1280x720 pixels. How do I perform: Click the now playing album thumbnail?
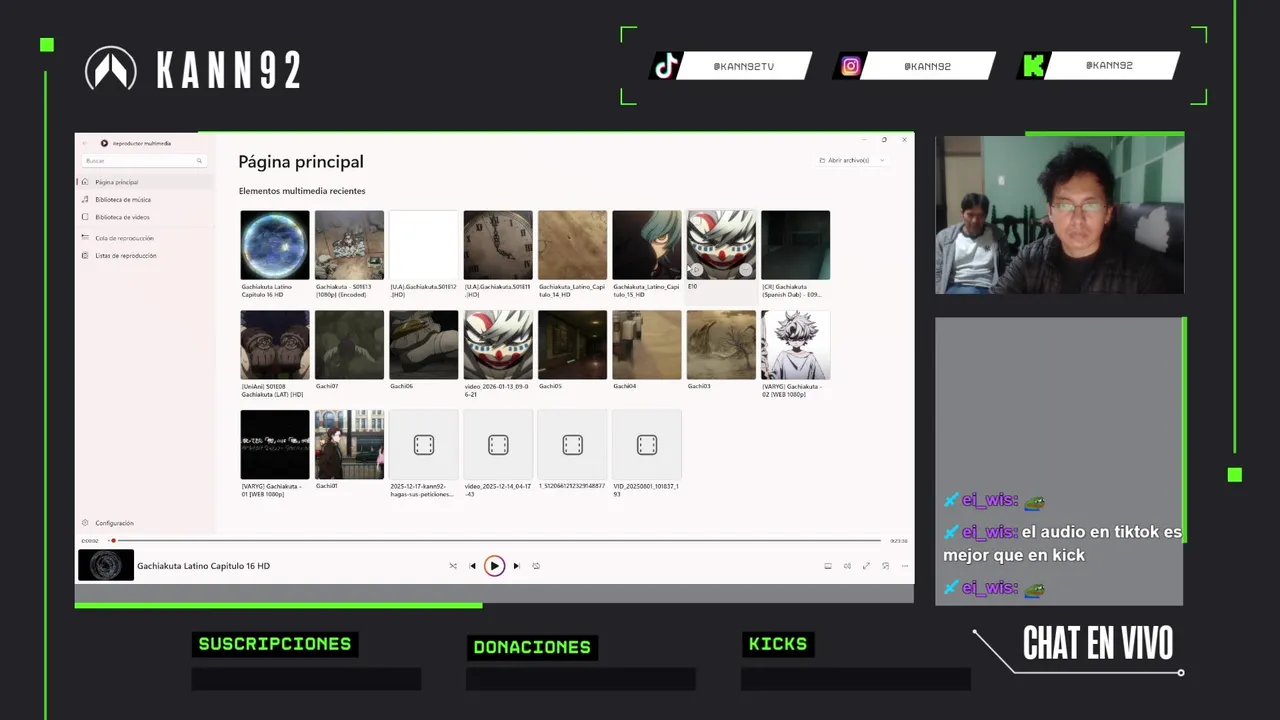pos(106,565)
